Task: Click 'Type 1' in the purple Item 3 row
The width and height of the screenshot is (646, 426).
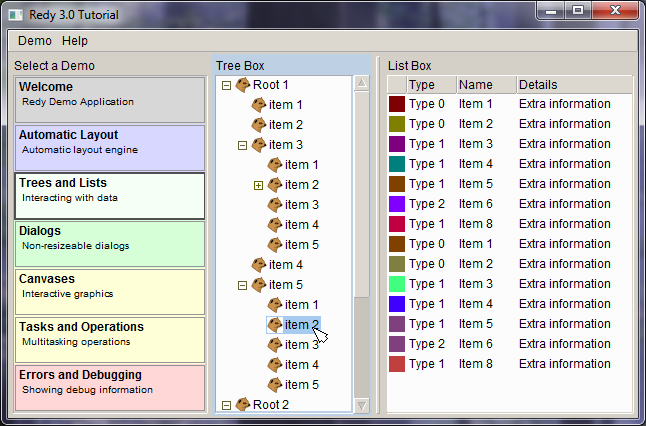Action: point(427,144)
